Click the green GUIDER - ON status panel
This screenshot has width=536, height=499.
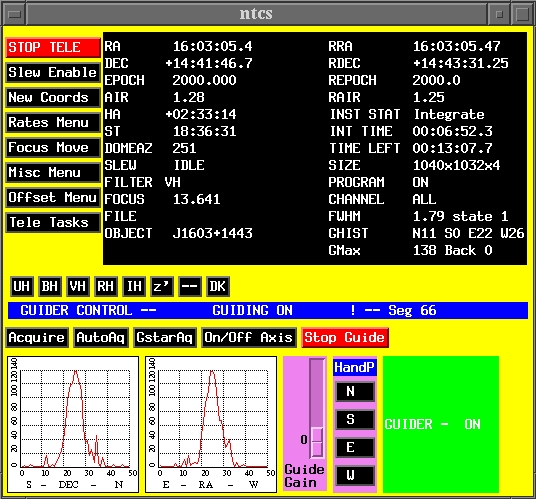pyautogui.click(x=441, y=424)
